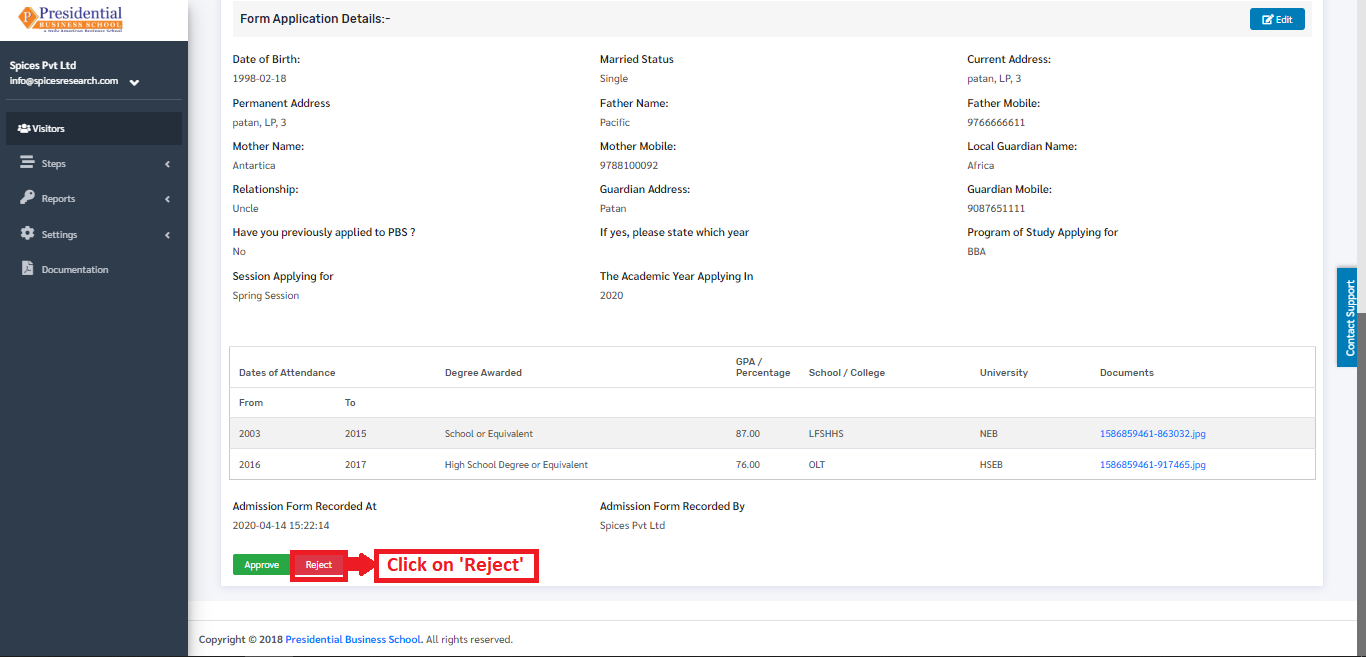
Task: Click the 'Documents' column header
Action: tap(1127, 373)
